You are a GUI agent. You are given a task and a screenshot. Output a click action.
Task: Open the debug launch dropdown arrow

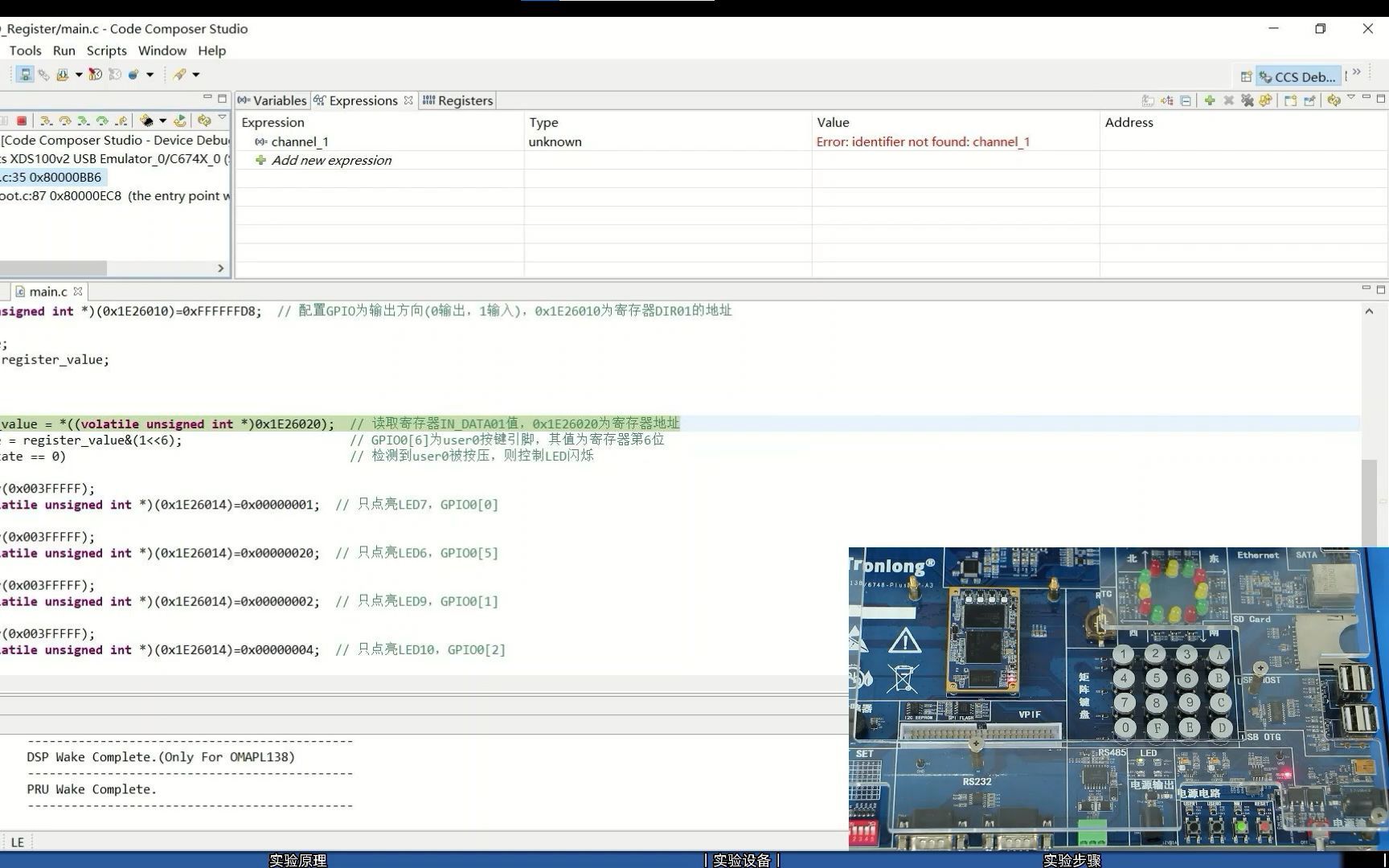(x=79, y=74)
